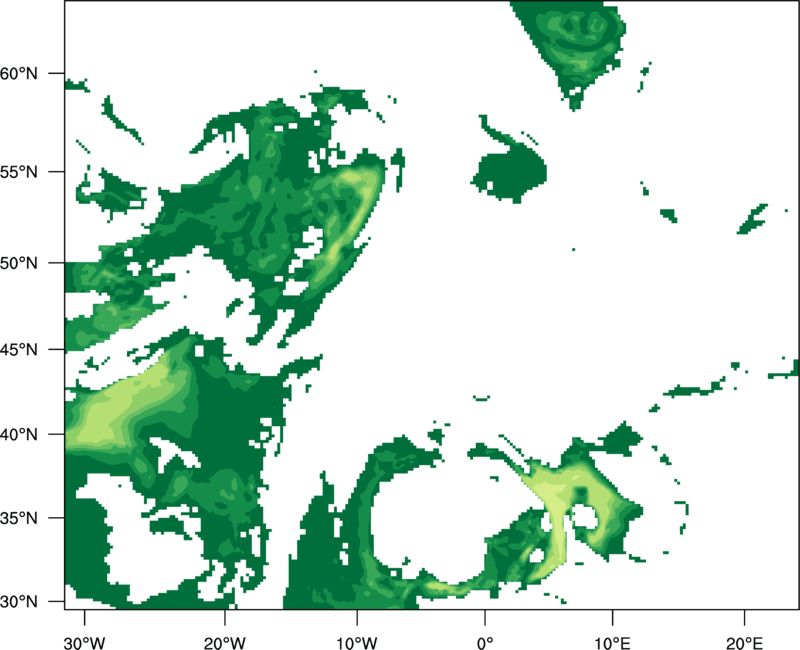800x650 pixels.
Task: Click the 0° longitude label
Action: click(x=485, y=643)
